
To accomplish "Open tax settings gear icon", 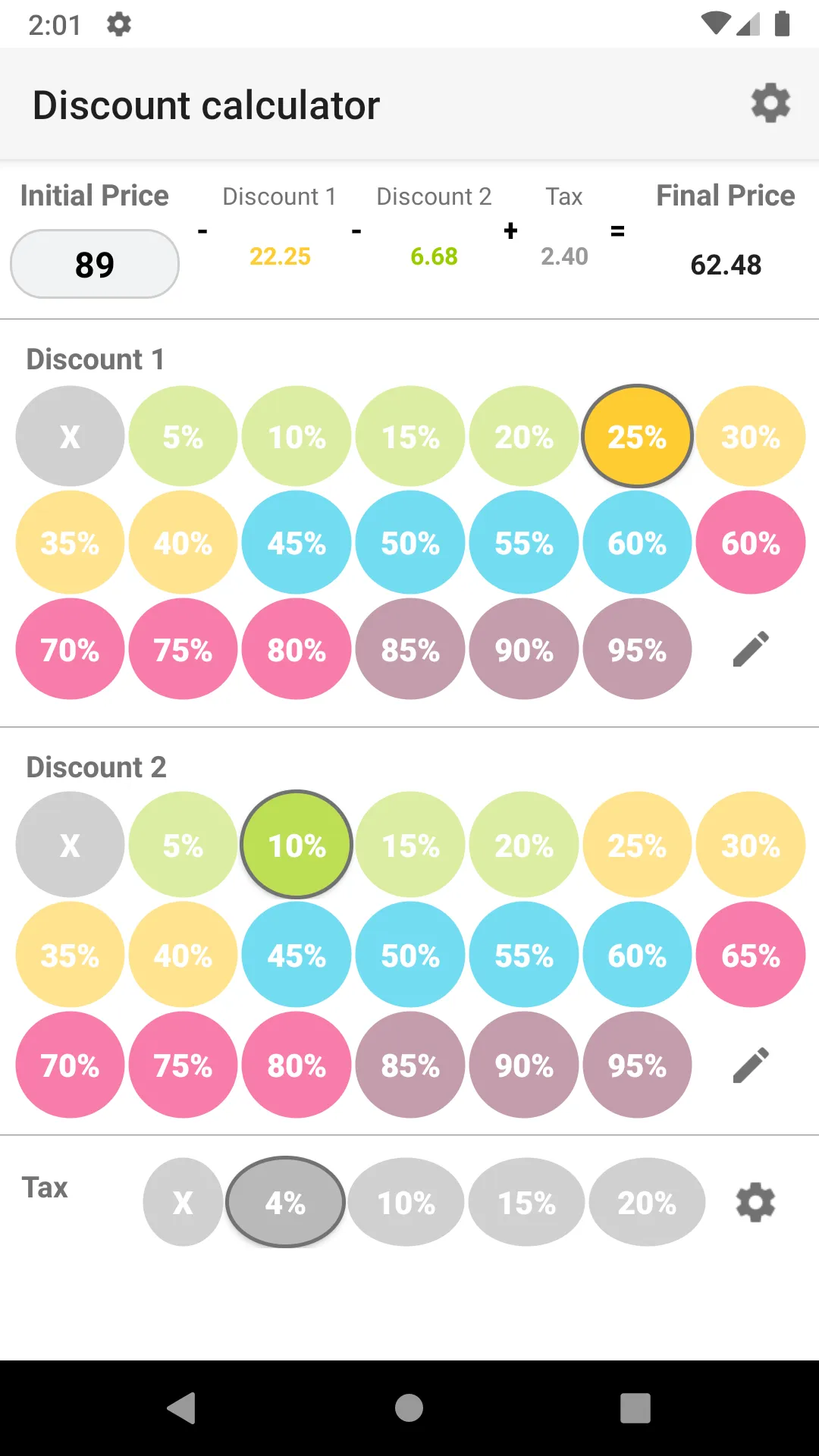I will click(x=755, y=1202).
